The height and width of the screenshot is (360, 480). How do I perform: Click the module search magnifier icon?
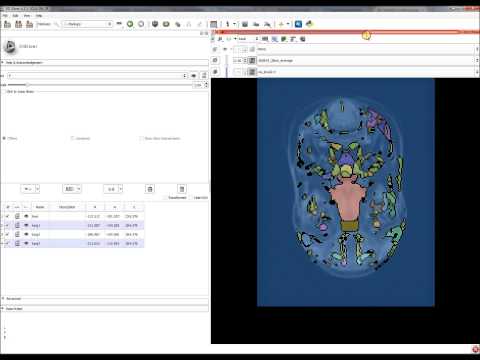[x=56, y=24]
